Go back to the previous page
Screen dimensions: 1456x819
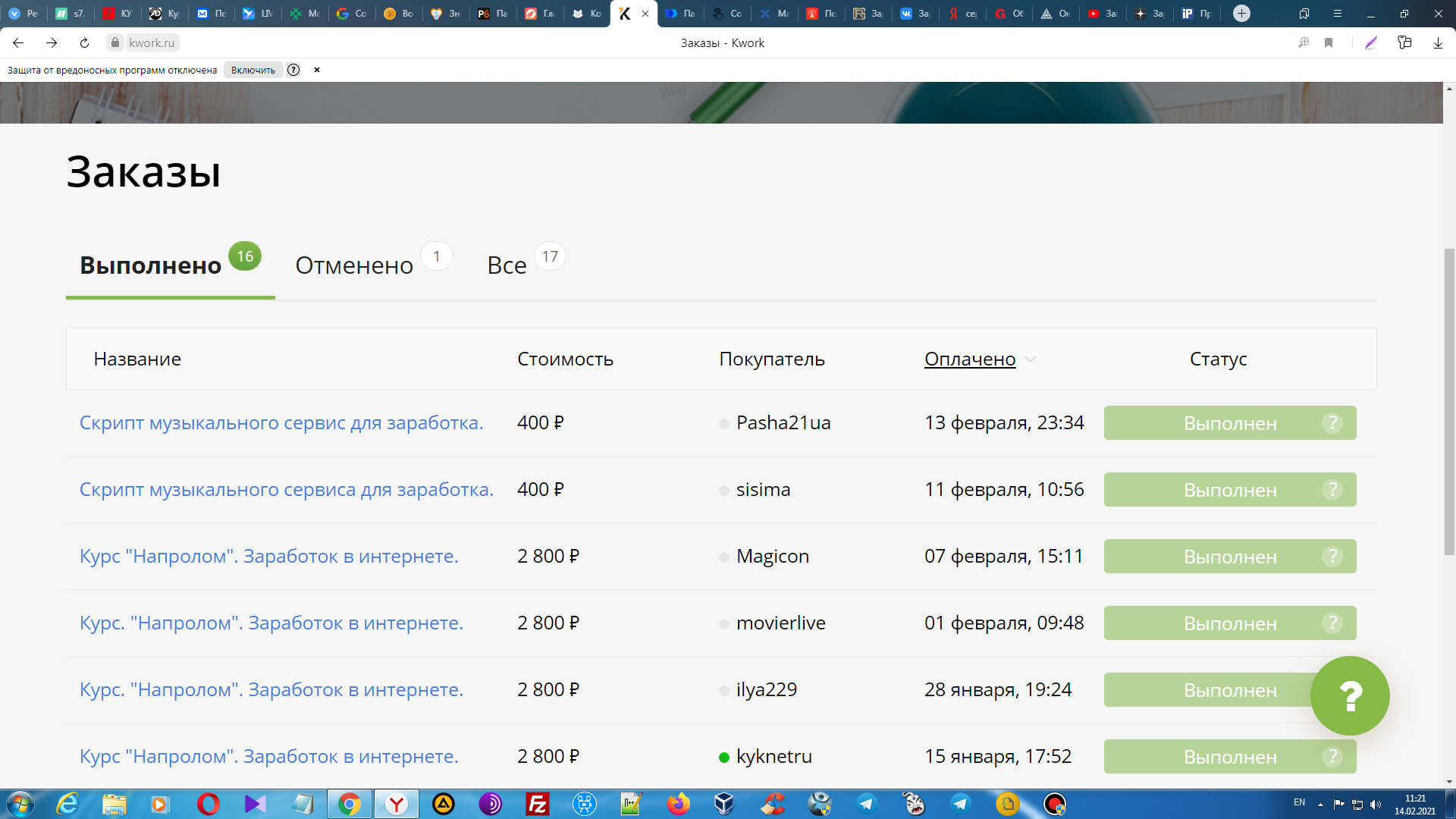(18, 43)
